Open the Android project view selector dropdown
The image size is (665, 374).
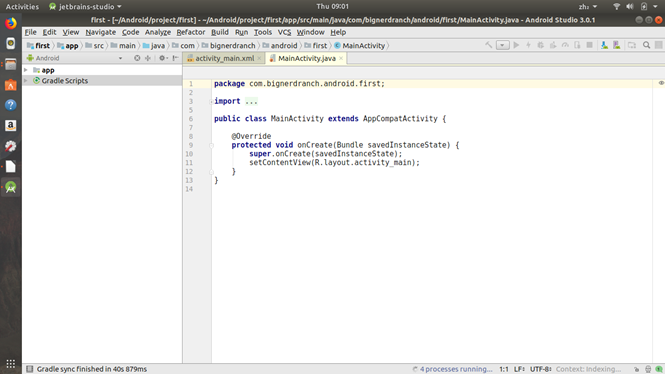120,58
